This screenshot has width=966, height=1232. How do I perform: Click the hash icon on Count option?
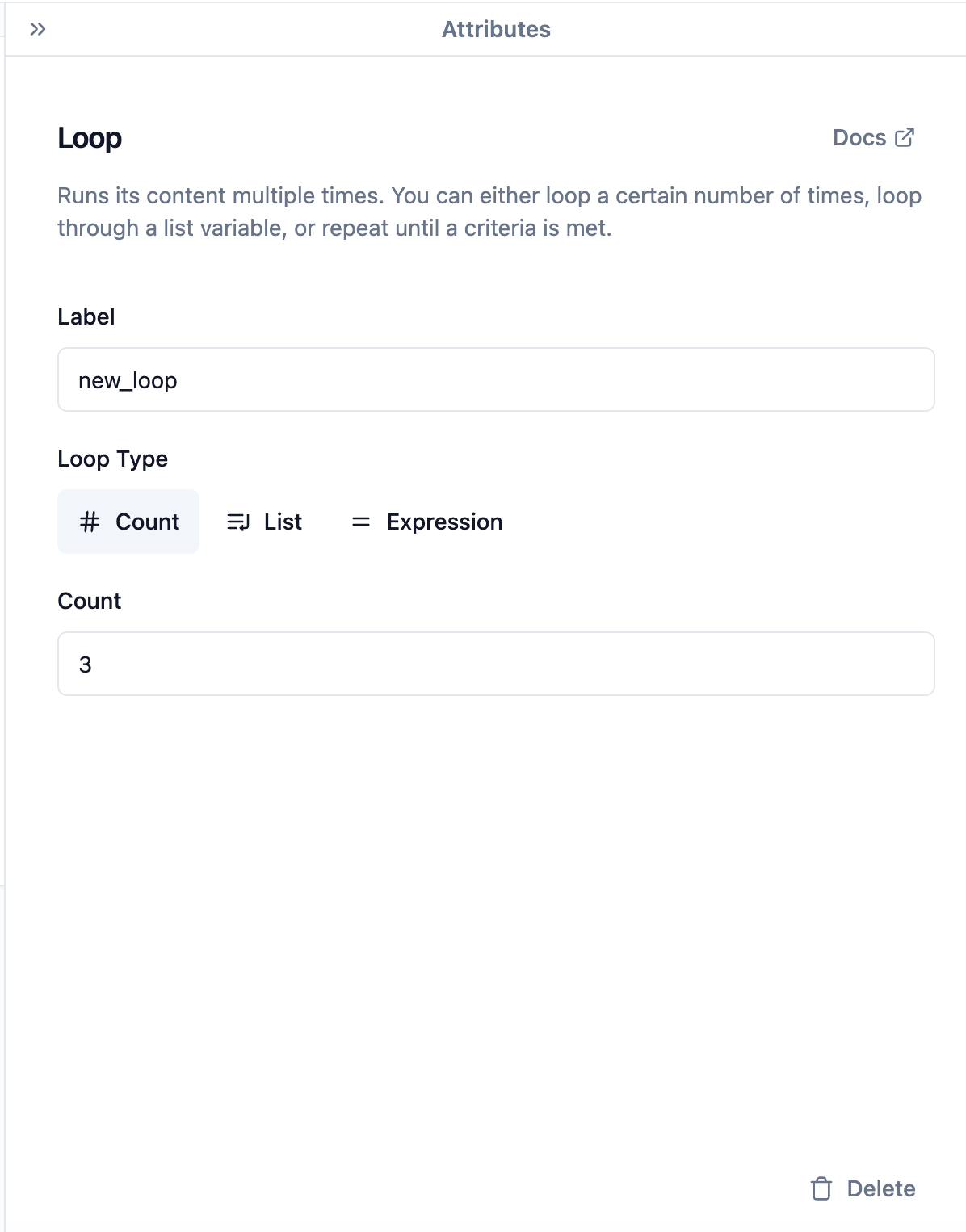(90, 522)
